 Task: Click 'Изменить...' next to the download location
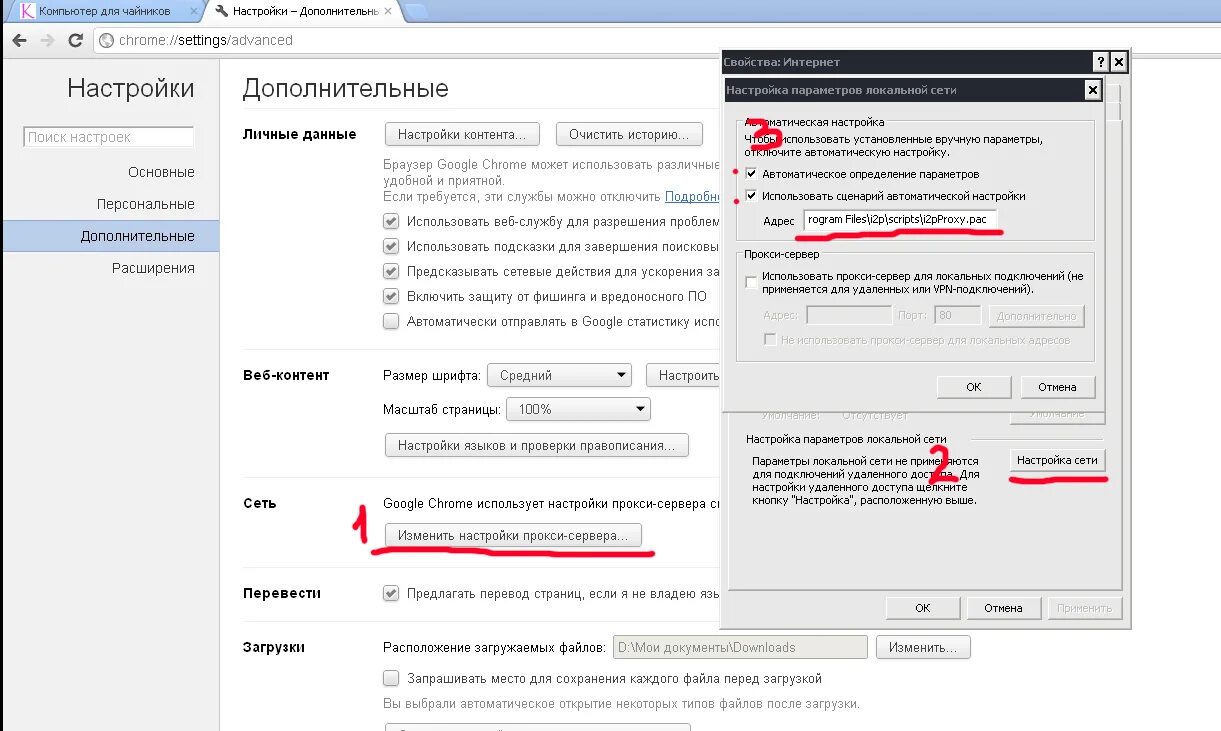tap(923, 647)
